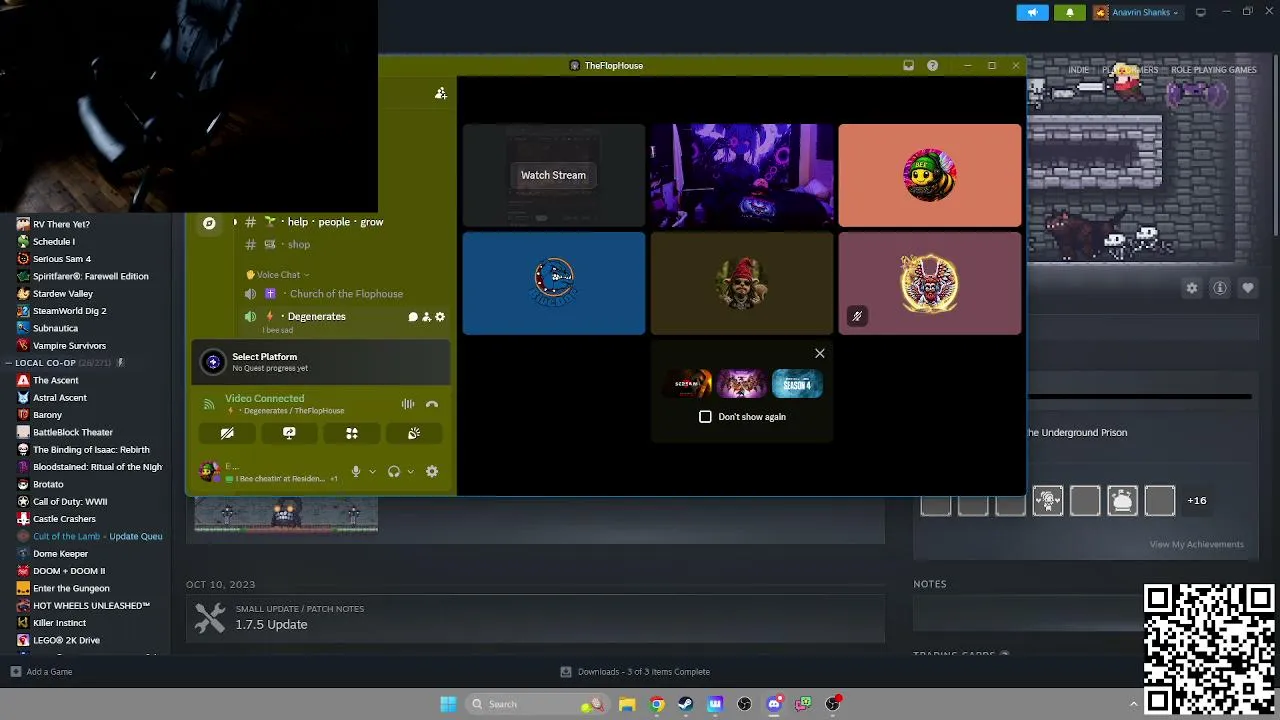The height and width of the screenshot is (720, 1280).
Task: Open Steam Downloads status
Action: [635, 672]
